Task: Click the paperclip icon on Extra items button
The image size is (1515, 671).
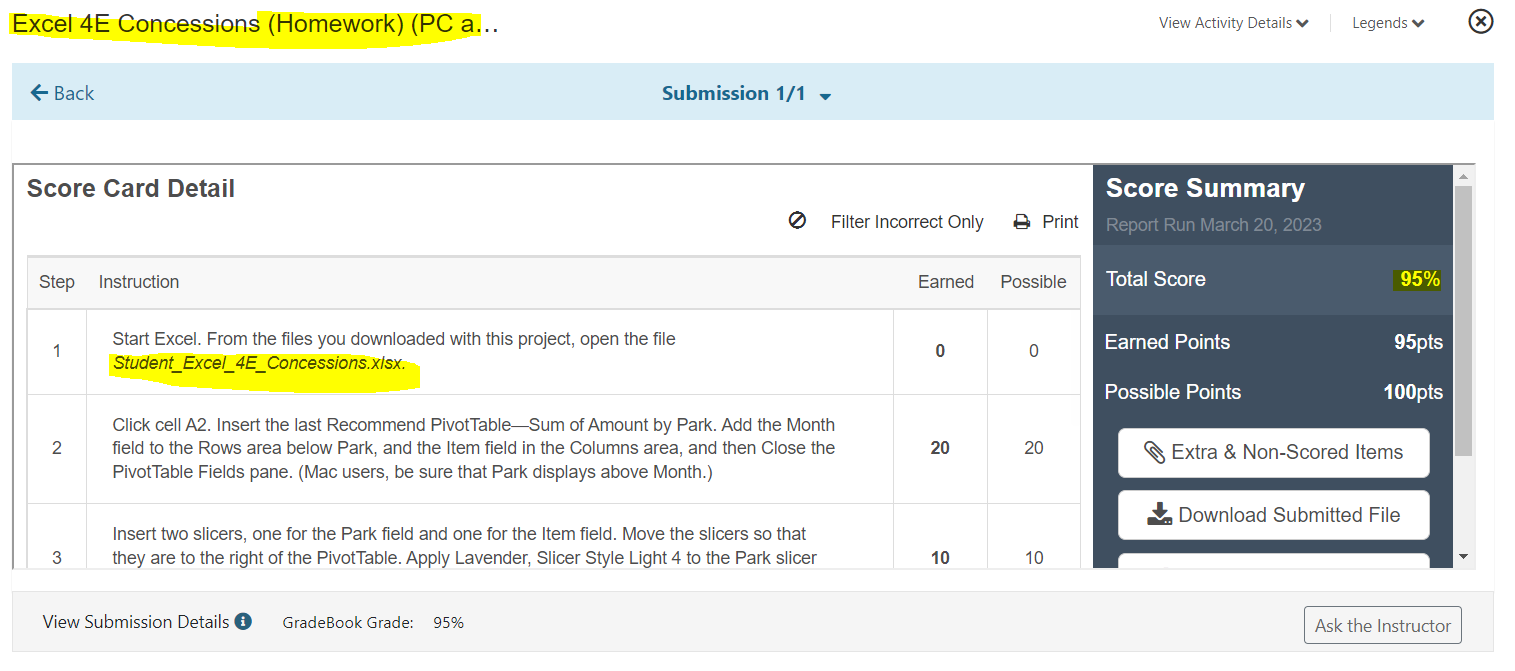Action: [1154, 453]
